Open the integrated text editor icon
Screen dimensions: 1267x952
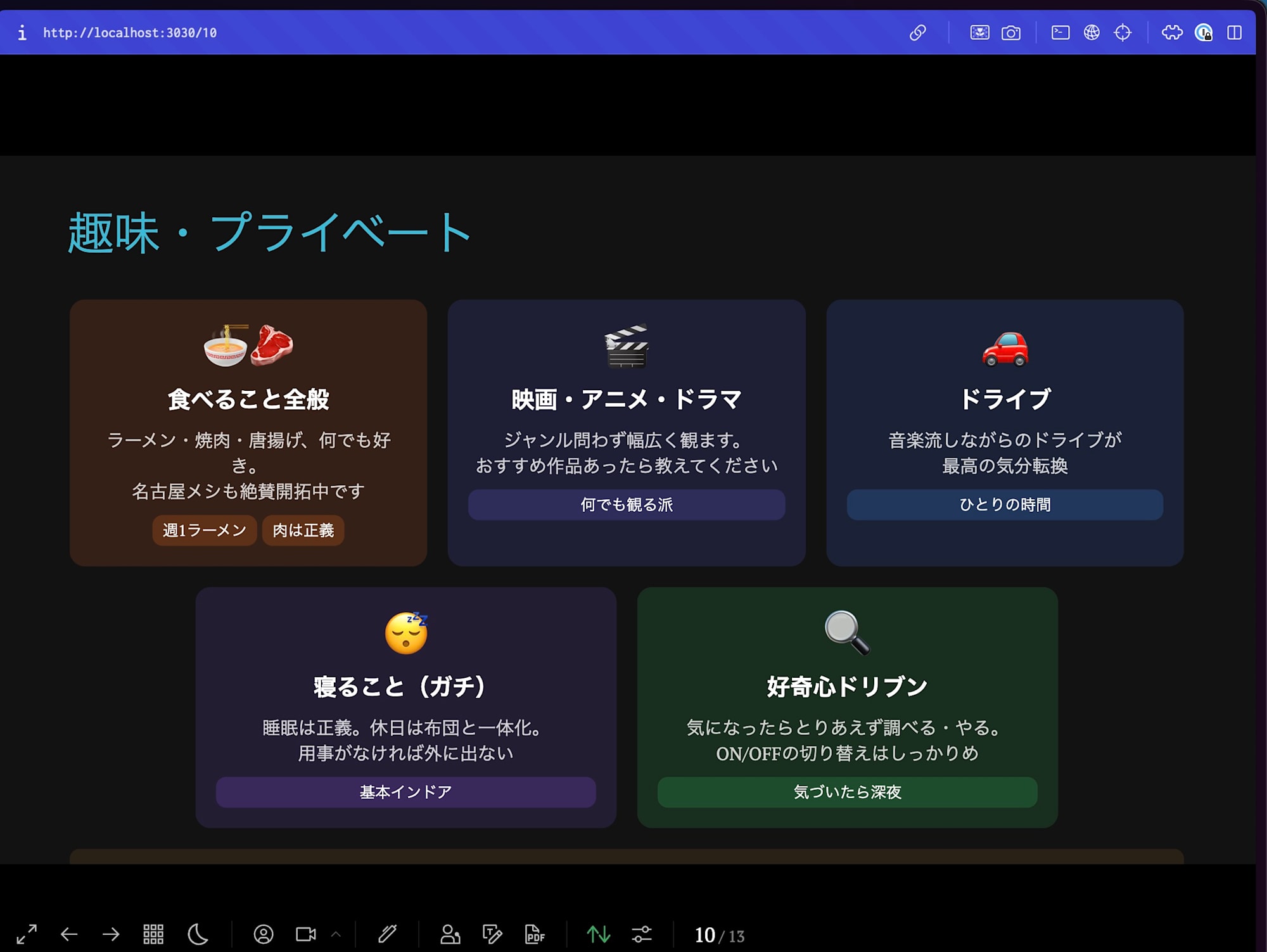point(492,934)
